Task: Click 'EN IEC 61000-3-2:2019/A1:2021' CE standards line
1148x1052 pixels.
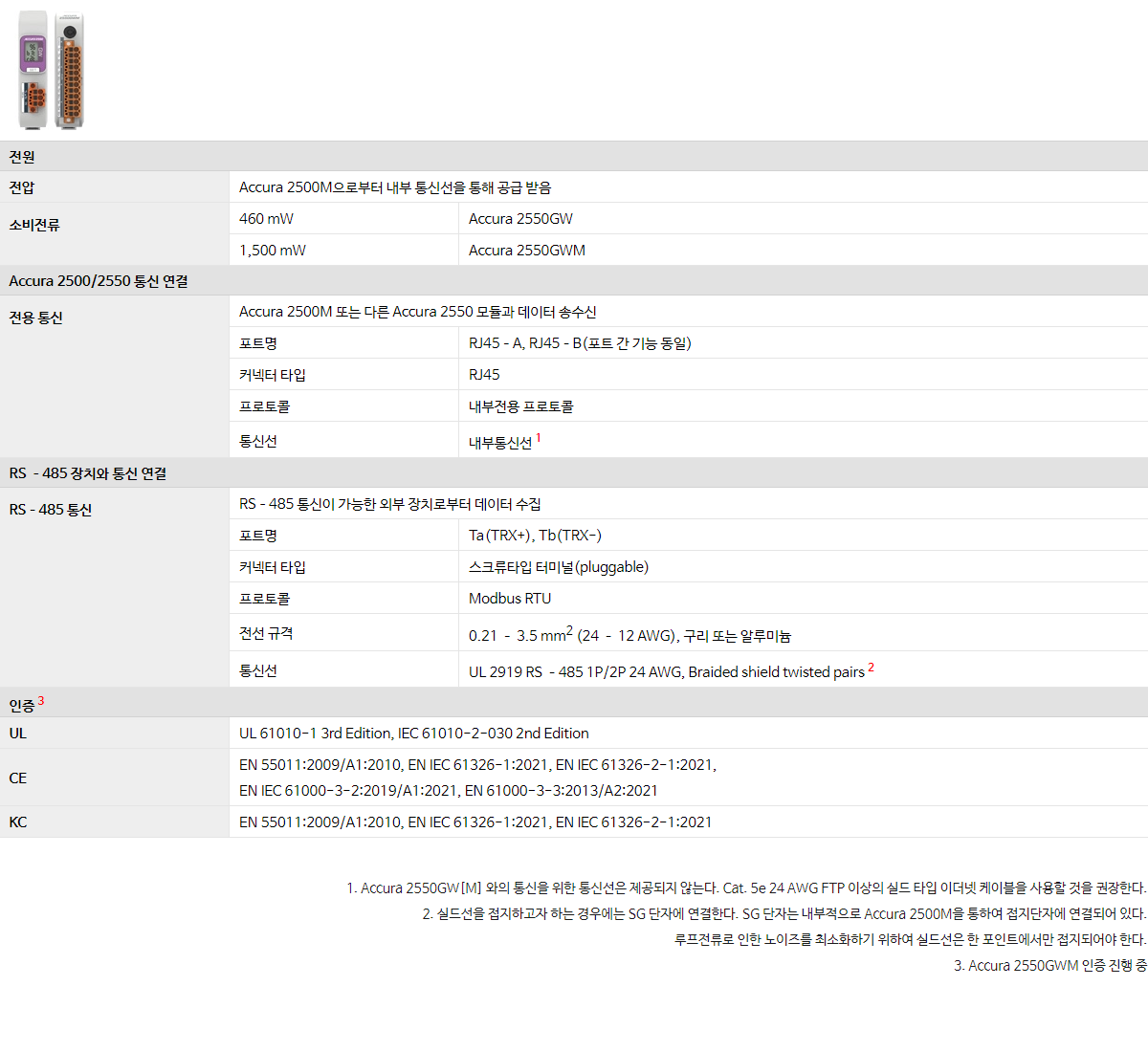Action: (x=449, y=791)
